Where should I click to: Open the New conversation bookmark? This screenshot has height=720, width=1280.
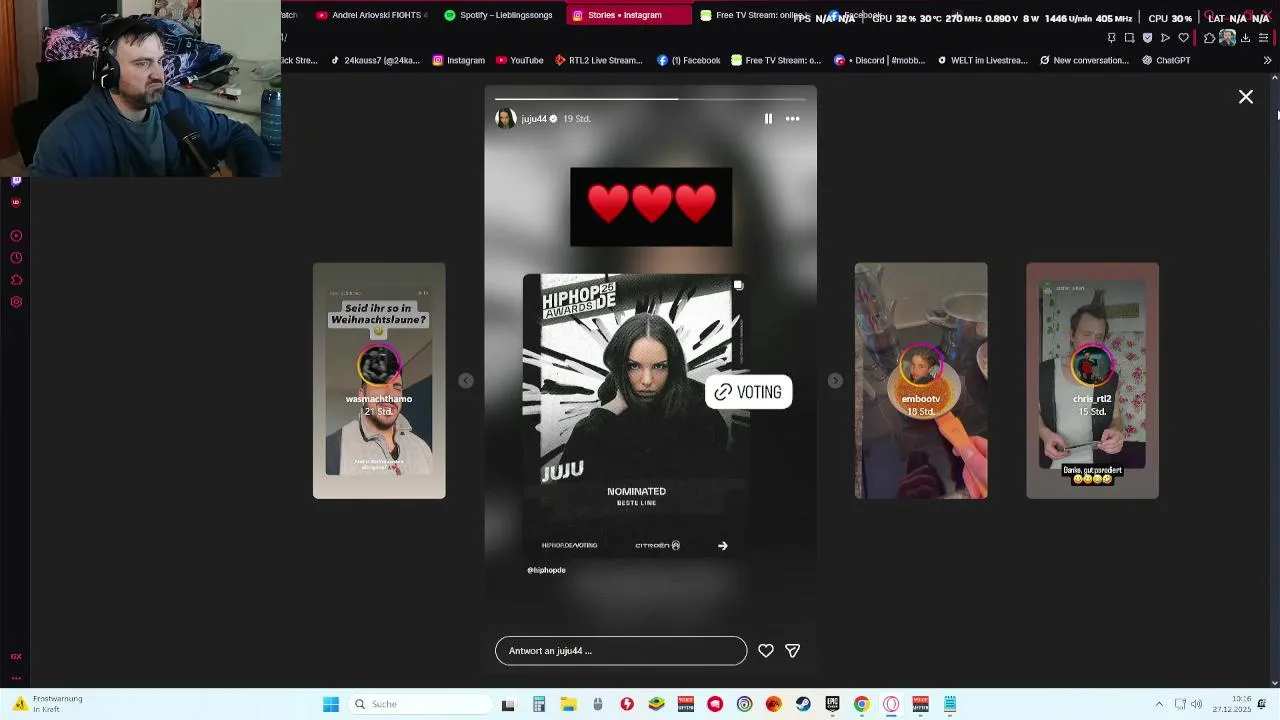tap(1084, 60)
